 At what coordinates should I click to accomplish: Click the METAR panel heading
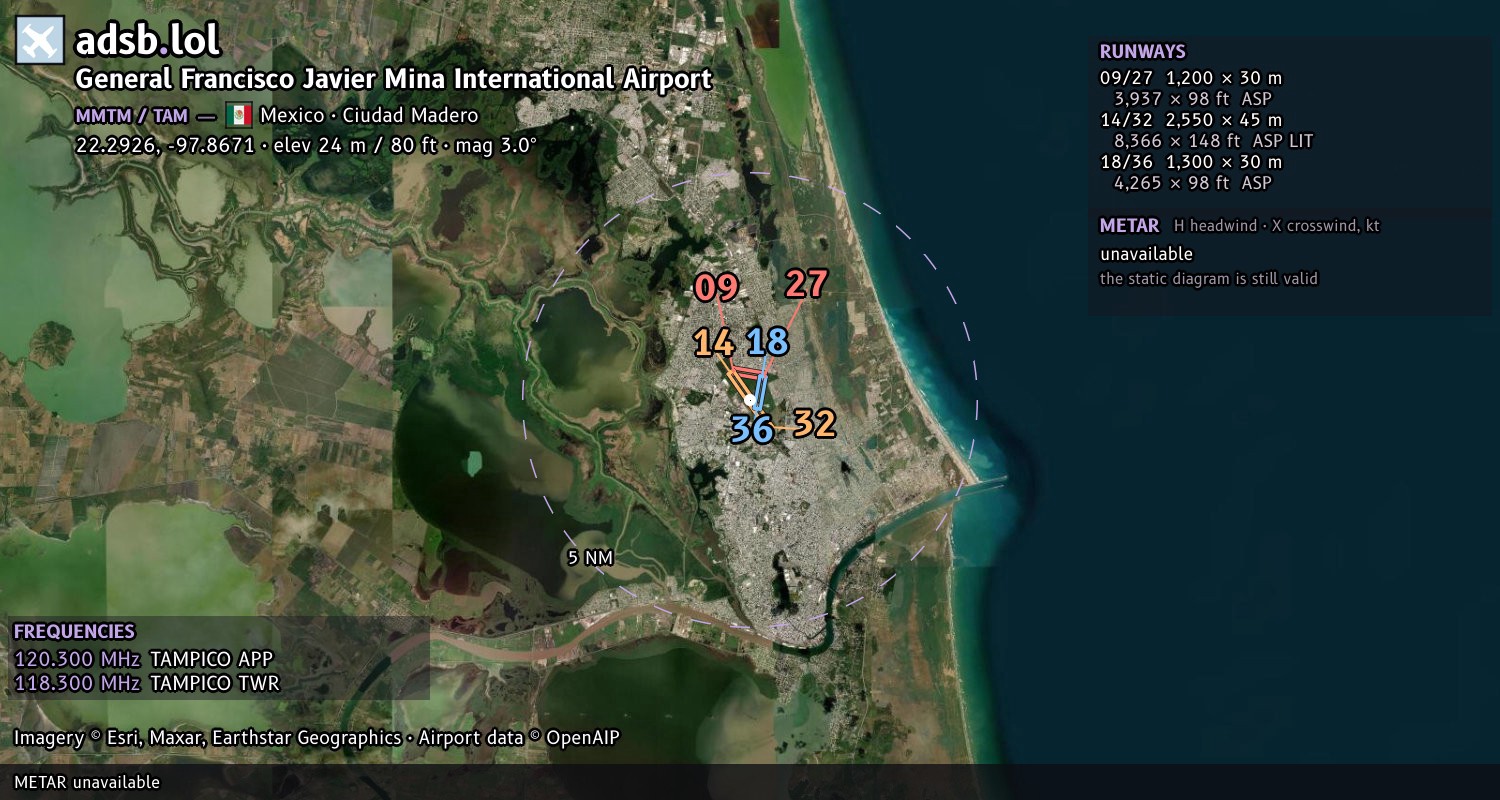click(1129, 226)
